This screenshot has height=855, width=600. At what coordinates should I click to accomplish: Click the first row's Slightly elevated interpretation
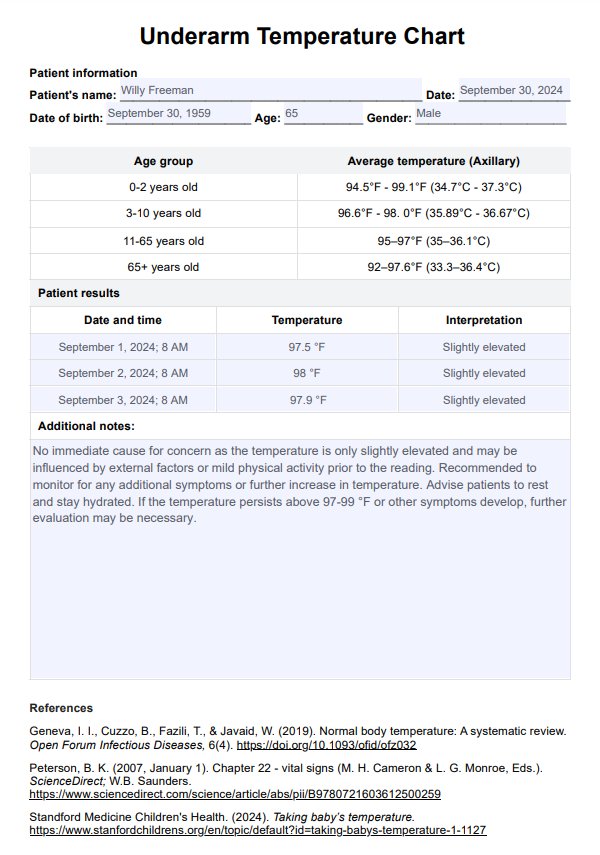click(484, 347)
